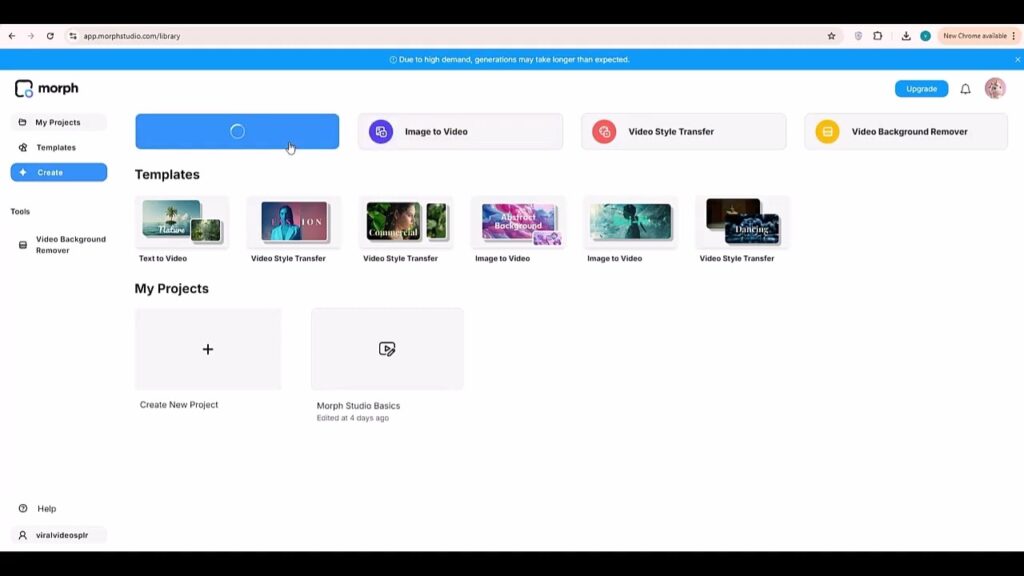Select the Dancing Video Style Transfer template

[743, 222]
